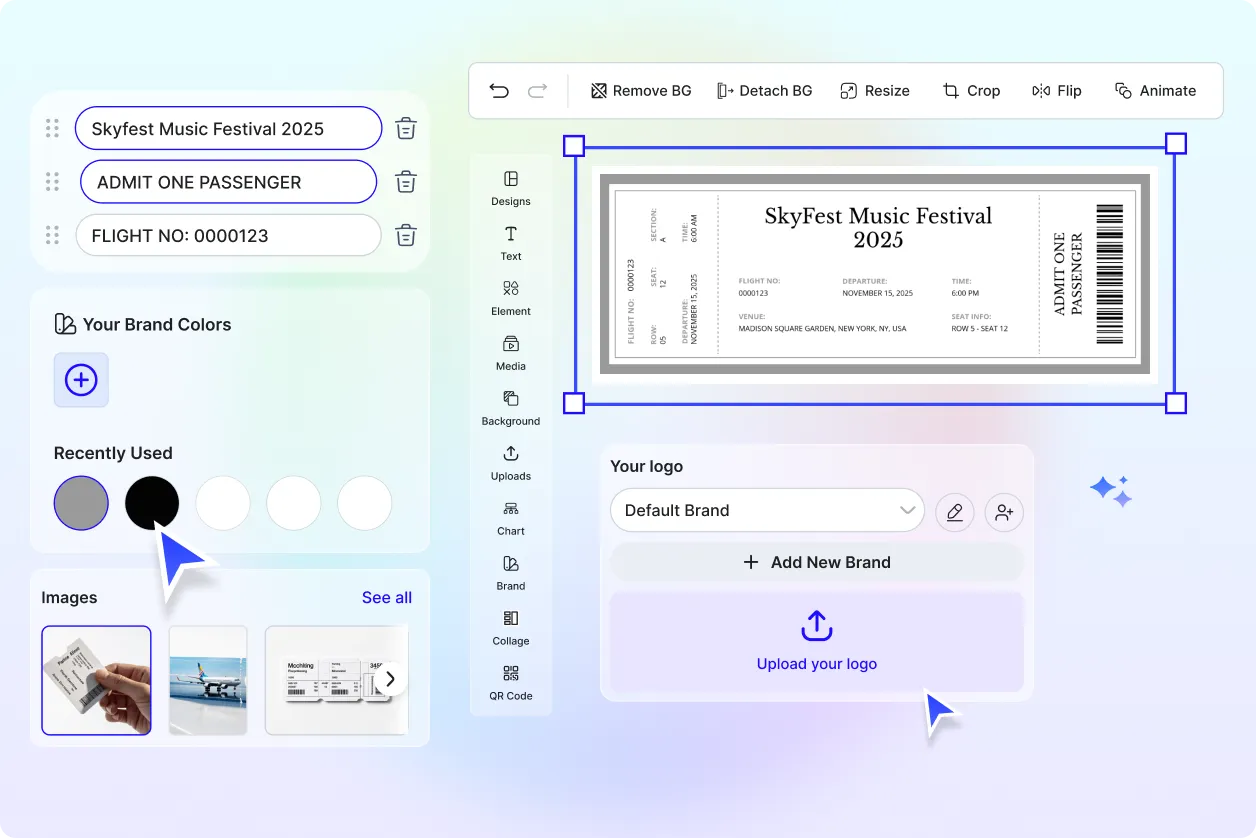Delete the FLIGHT NO: 0000123 text field
Viewport: 1256px width, 838px height.
(405, 235)
